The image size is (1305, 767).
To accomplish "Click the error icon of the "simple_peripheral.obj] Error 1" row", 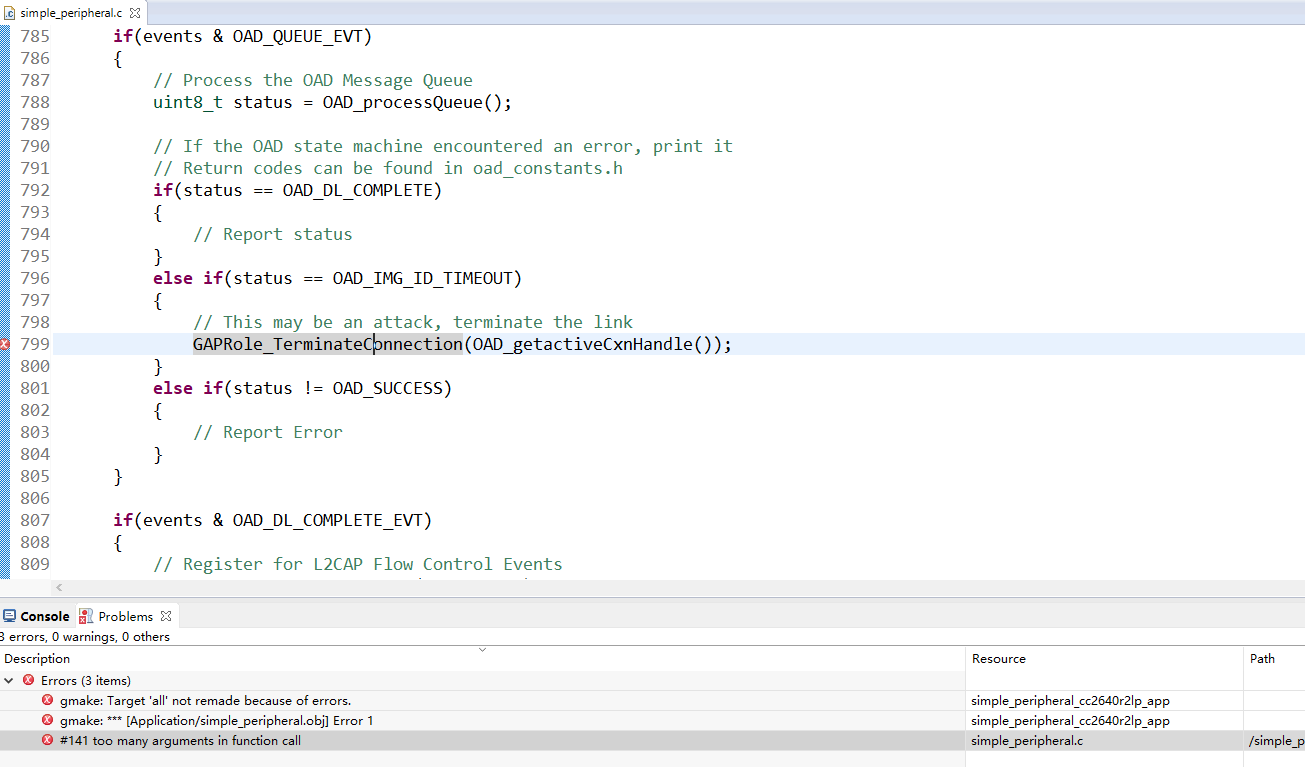I will coord(47,720).
